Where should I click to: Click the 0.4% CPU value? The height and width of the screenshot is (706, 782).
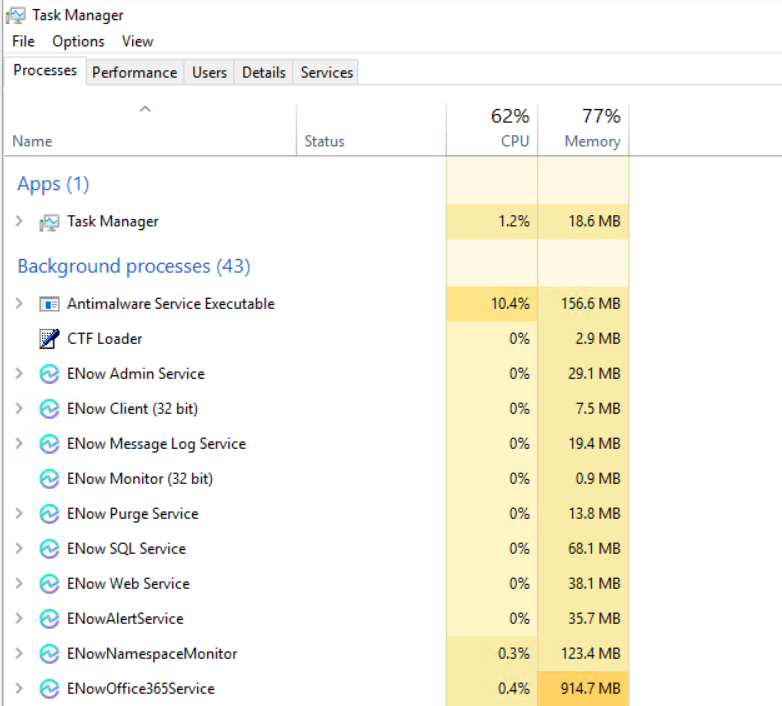click(514, 689)
